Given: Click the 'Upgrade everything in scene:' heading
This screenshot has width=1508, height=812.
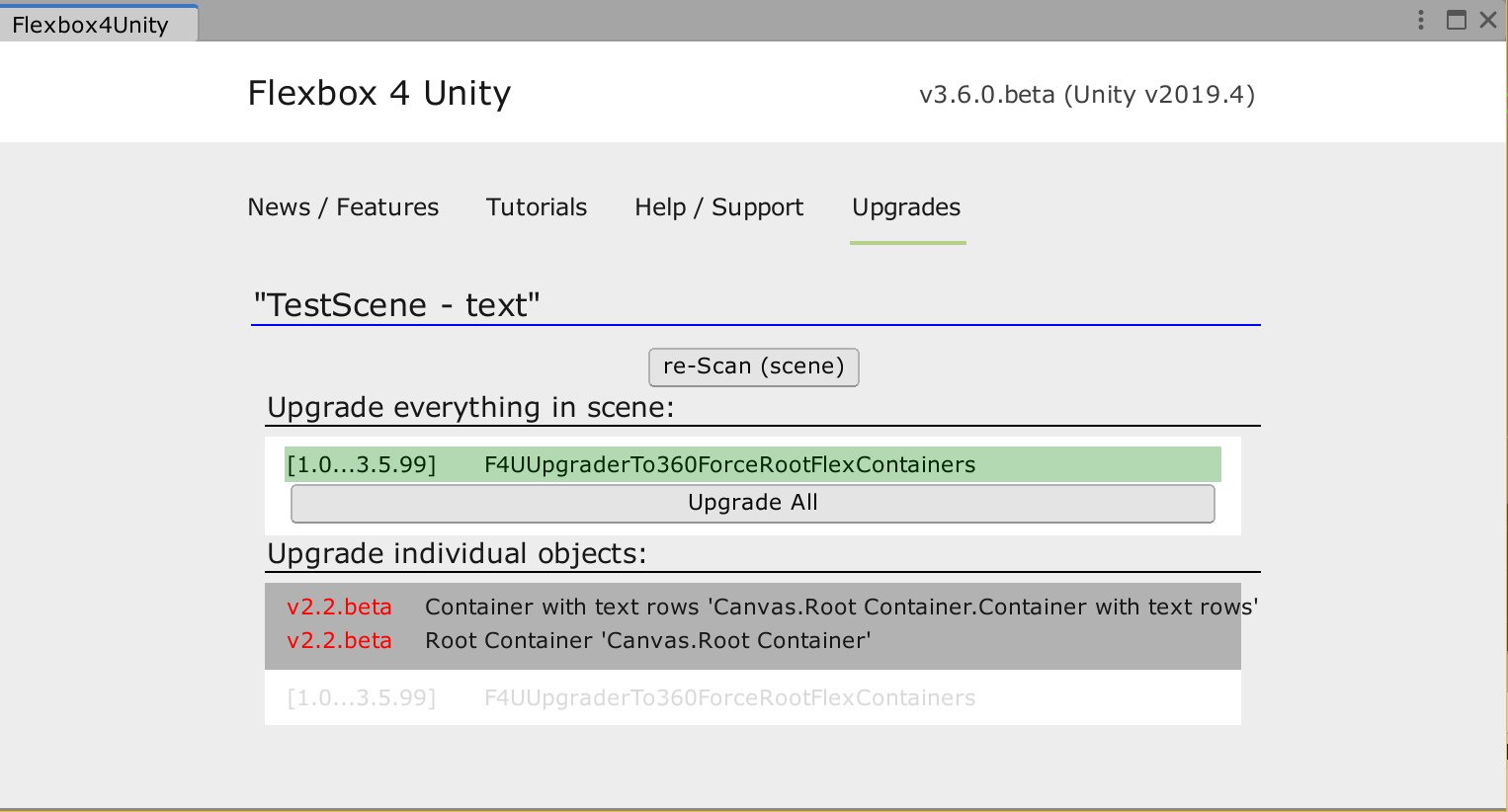Looking at the screenshot, I should pos(470,407).
